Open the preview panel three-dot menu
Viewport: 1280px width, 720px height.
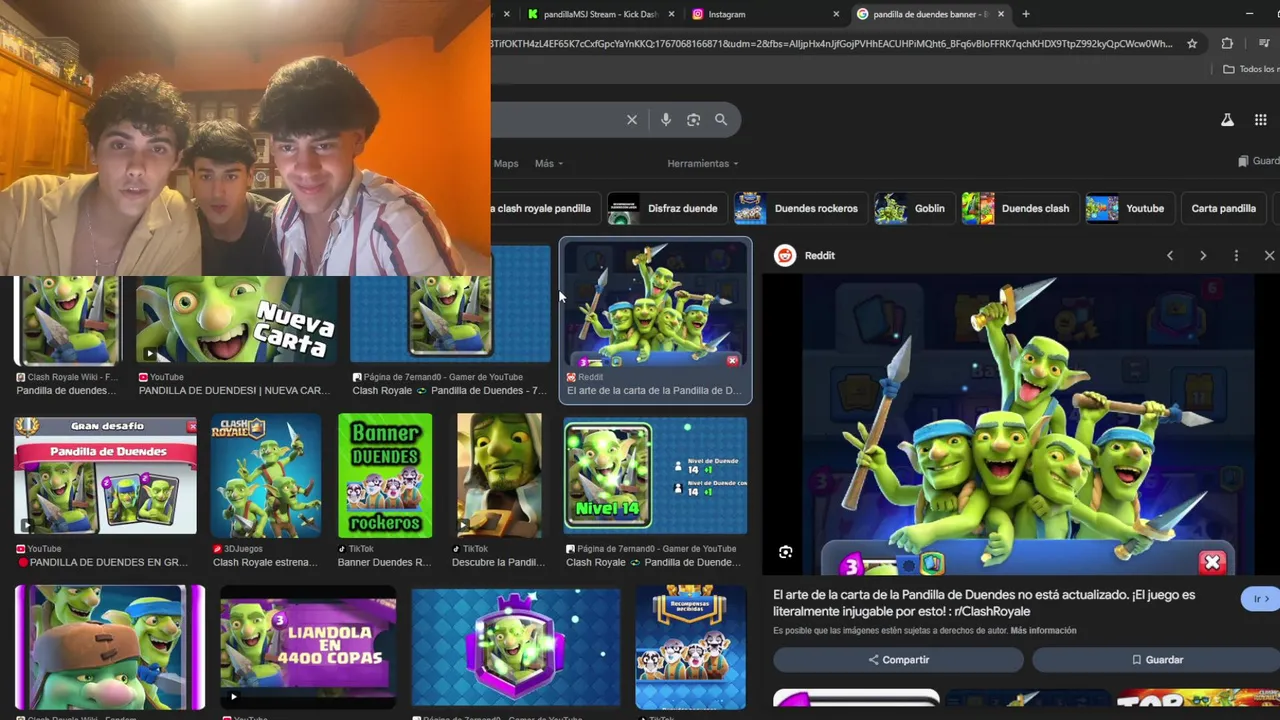(1236, 256)
